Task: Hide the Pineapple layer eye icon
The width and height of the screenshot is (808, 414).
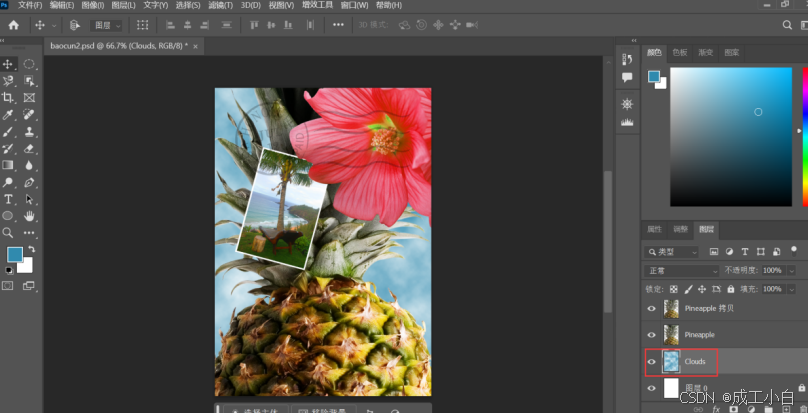Action: tap(651, 335)
